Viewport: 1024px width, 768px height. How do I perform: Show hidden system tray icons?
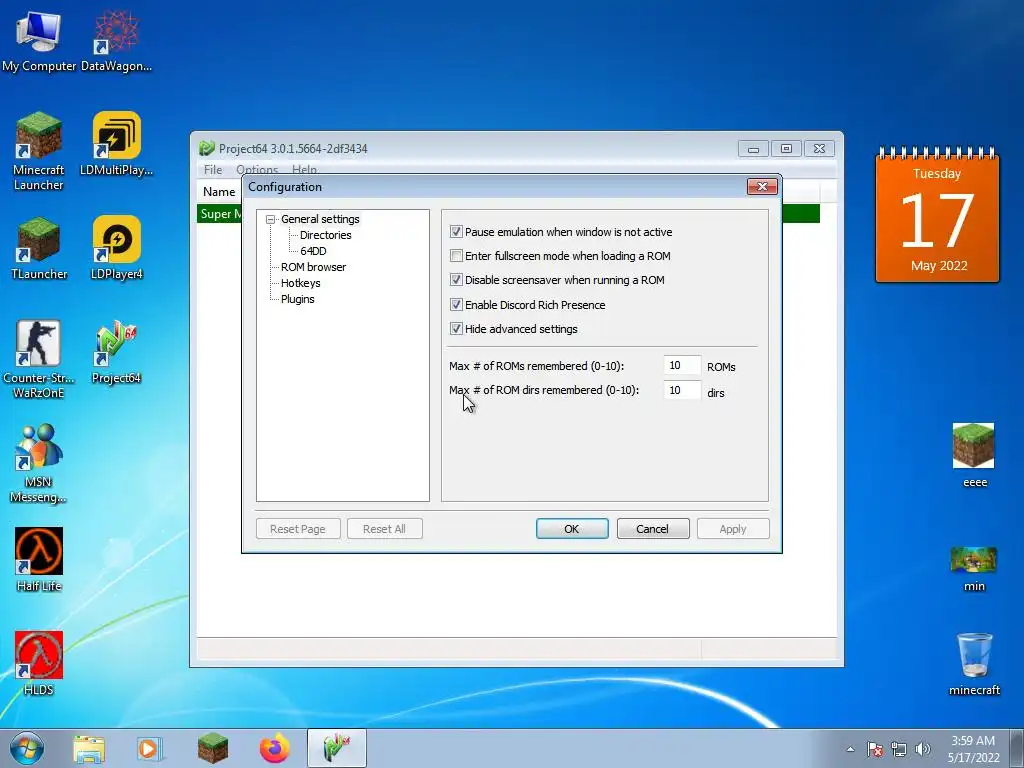850,749
